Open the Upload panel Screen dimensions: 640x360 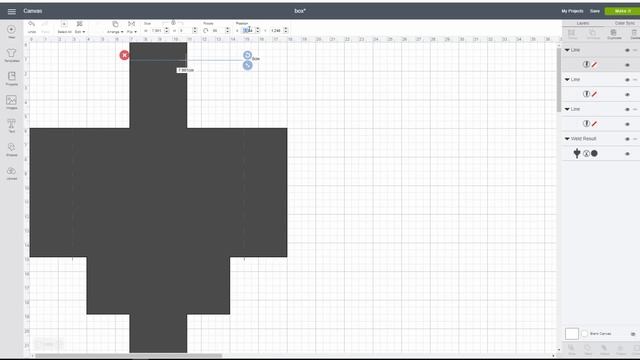pos(11,173)
